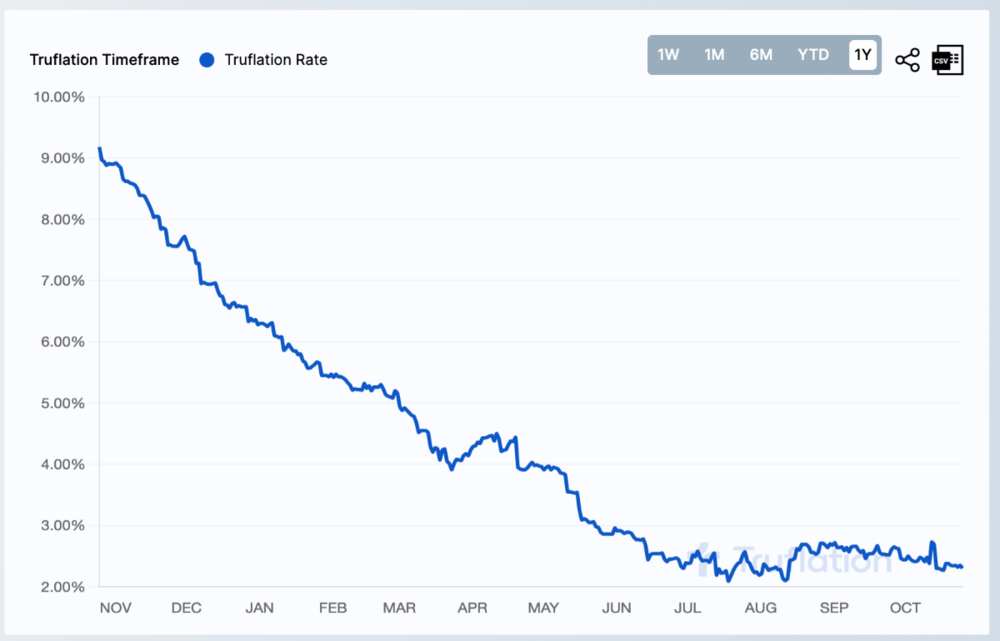
Task: Click the 10.00% y-axis label
Action: tap(59, 97)
